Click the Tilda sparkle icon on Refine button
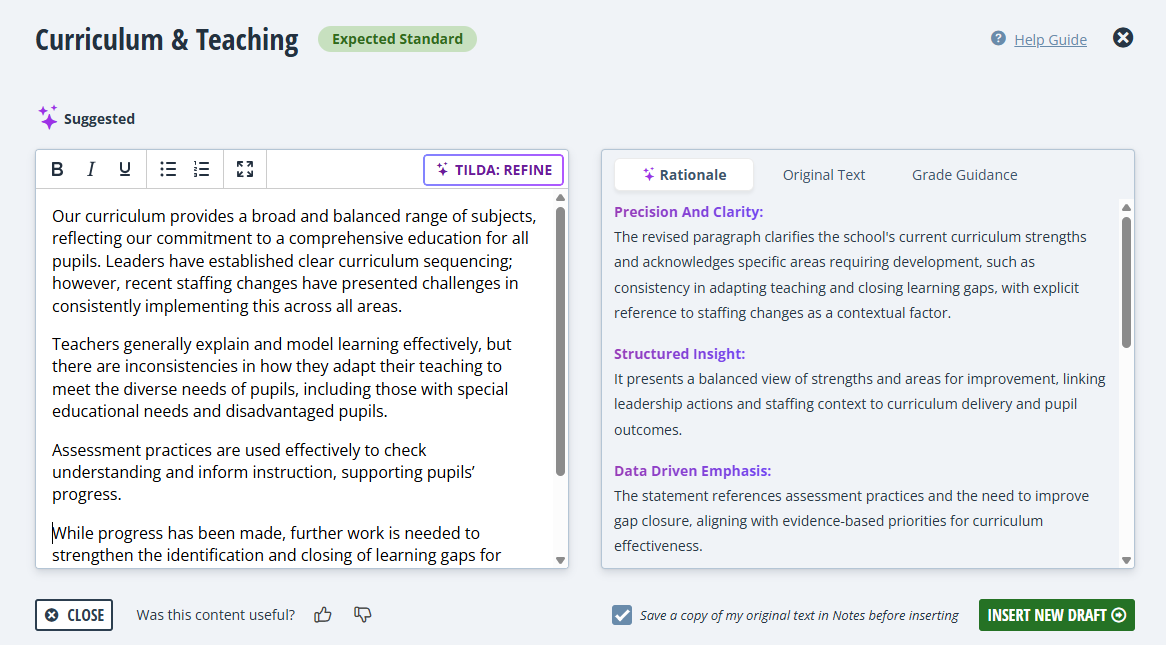The width and height of the screenshot is (1166, 645). (441, 169)
